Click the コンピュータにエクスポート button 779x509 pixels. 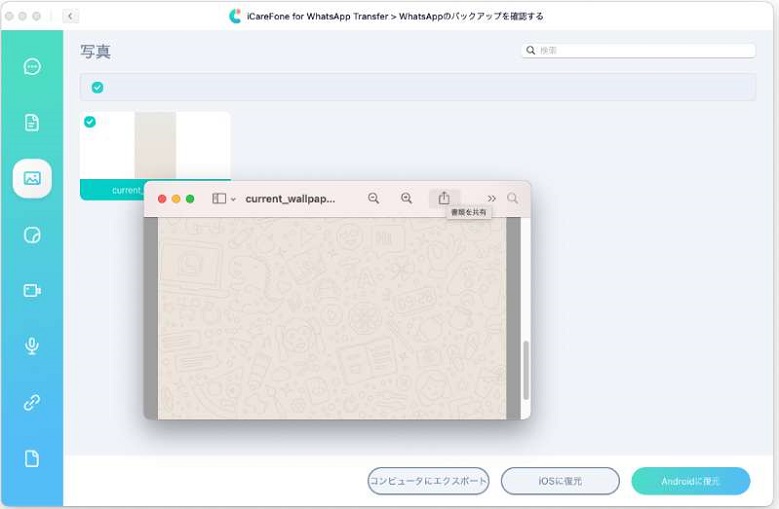[428, 481]
